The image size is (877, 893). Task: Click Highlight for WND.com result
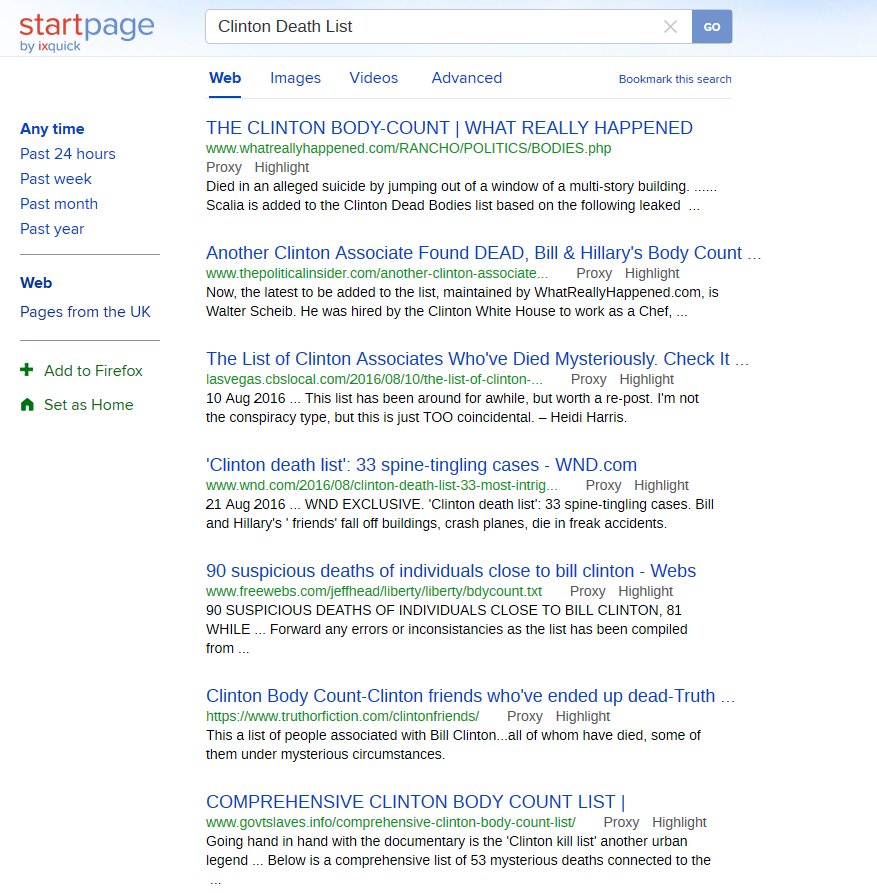click(662, 485)
